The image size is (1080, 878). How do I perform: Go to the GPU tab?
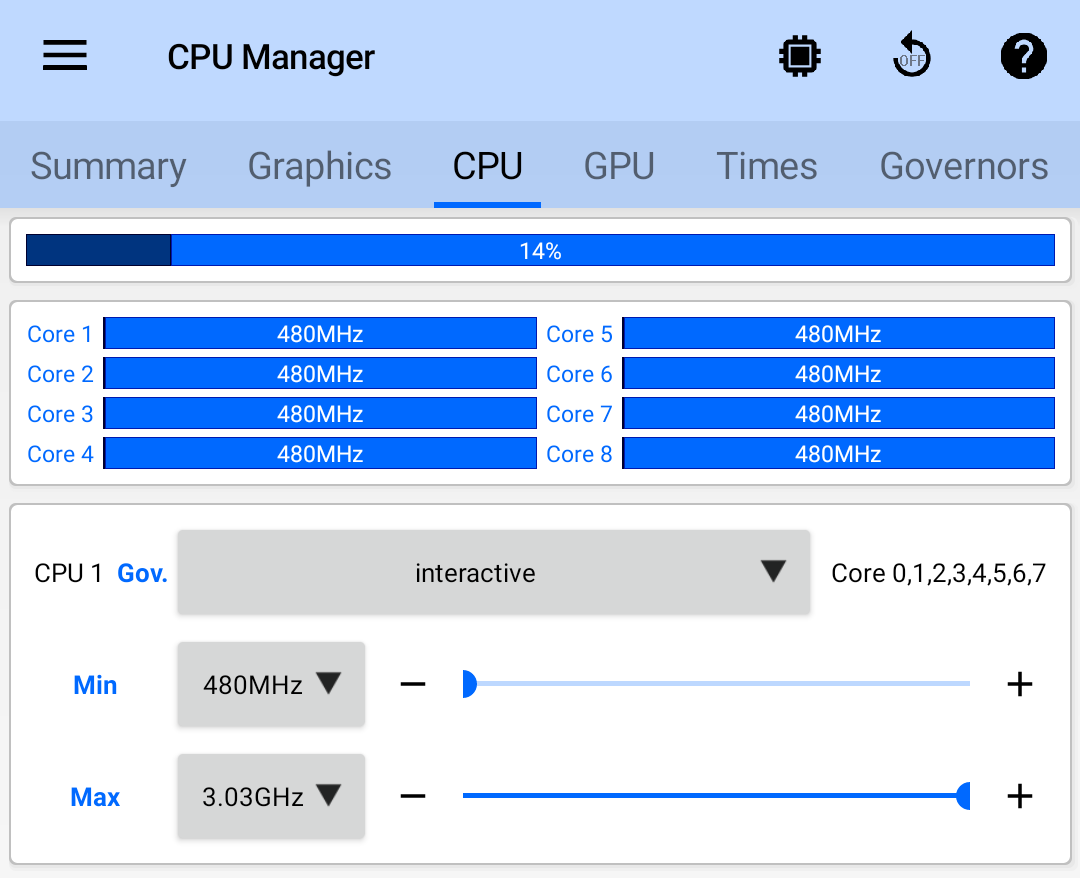pos(619,166)
